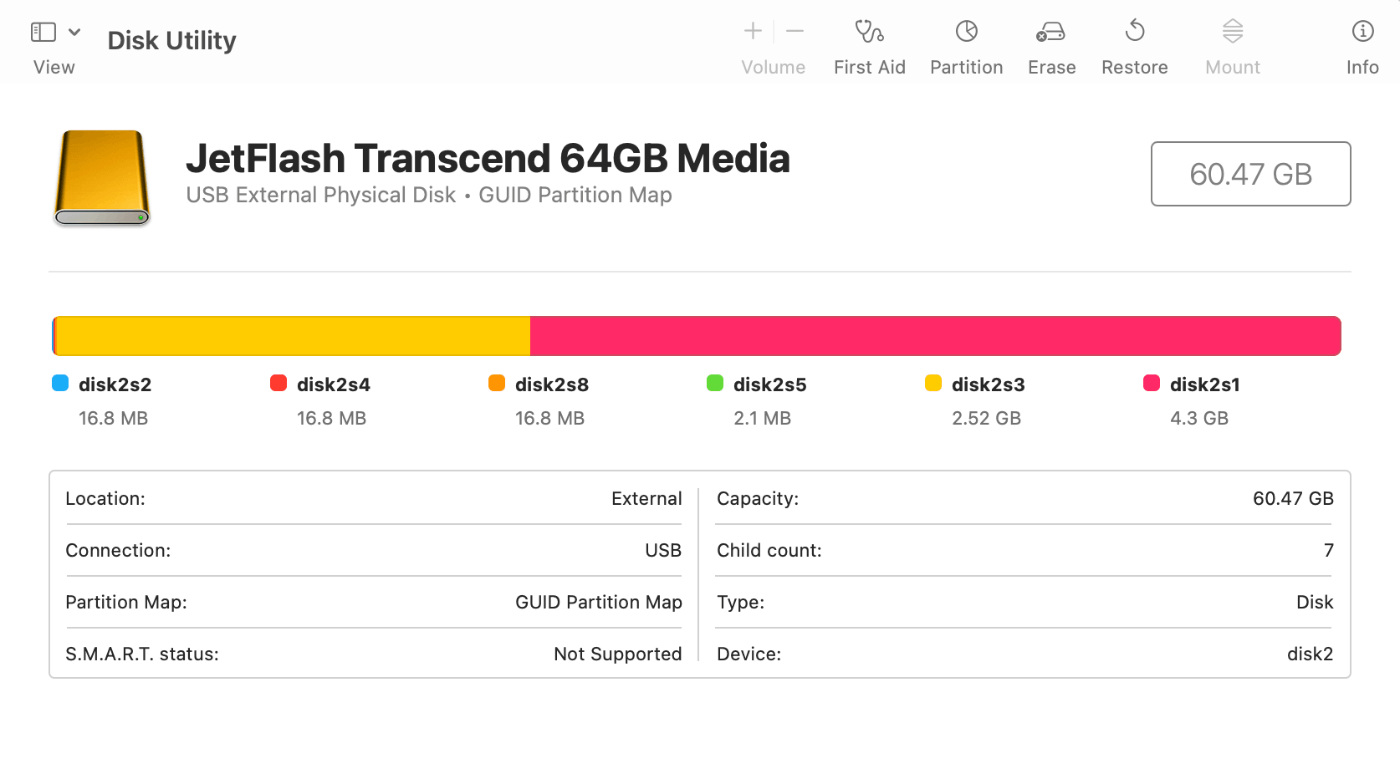
Task: Click the sidebar View icon
Action: tap(43, 32)
